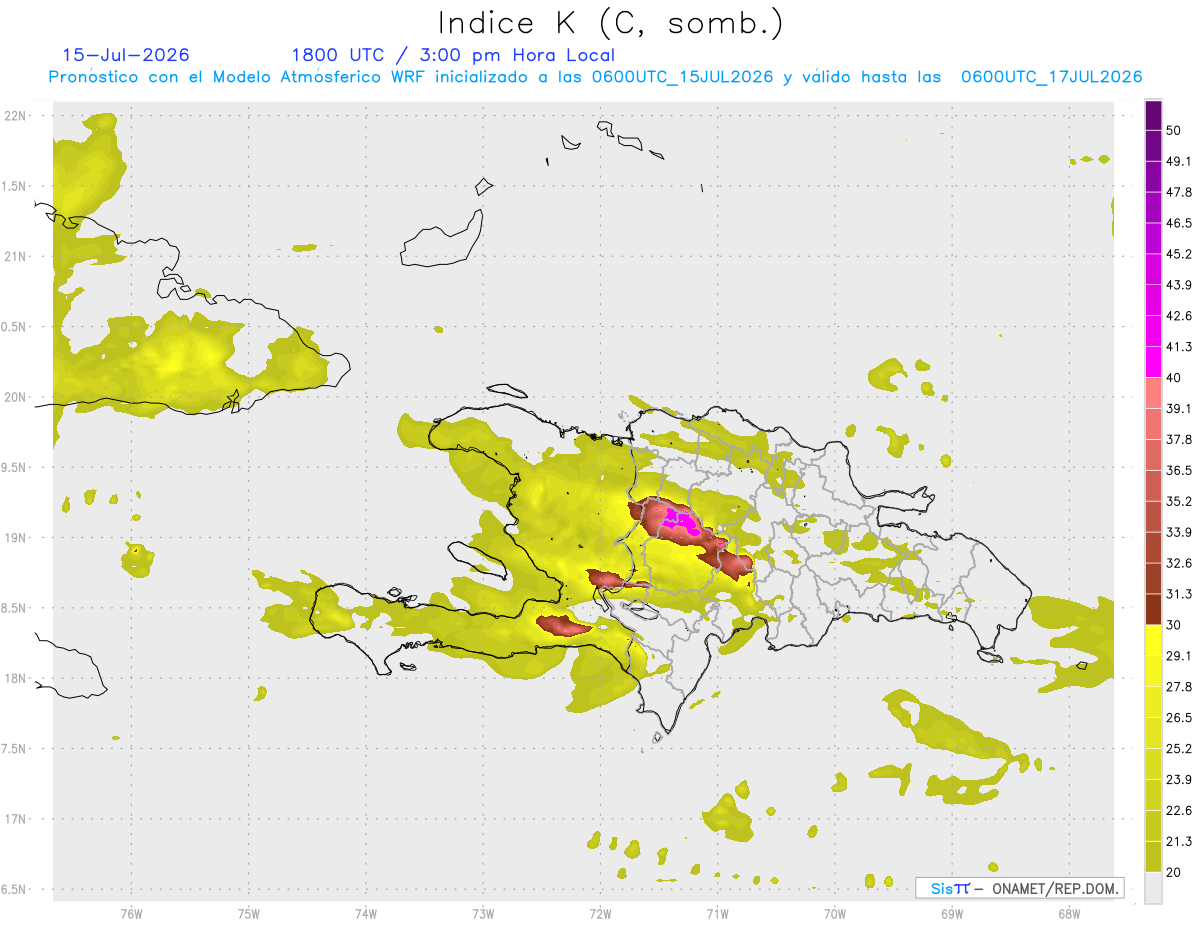Click the "37.8" colorbar value
The width and height of the screenshot is (1200, 927).
(1179, 439)
